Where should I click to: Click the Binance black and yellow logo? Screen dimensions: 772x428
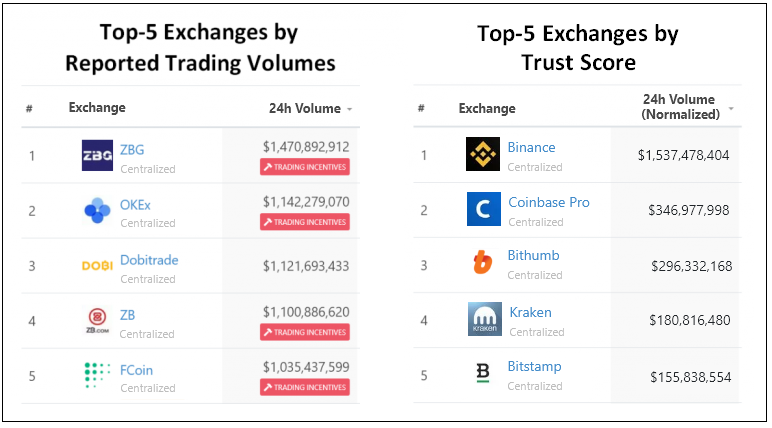coord(482,154)
